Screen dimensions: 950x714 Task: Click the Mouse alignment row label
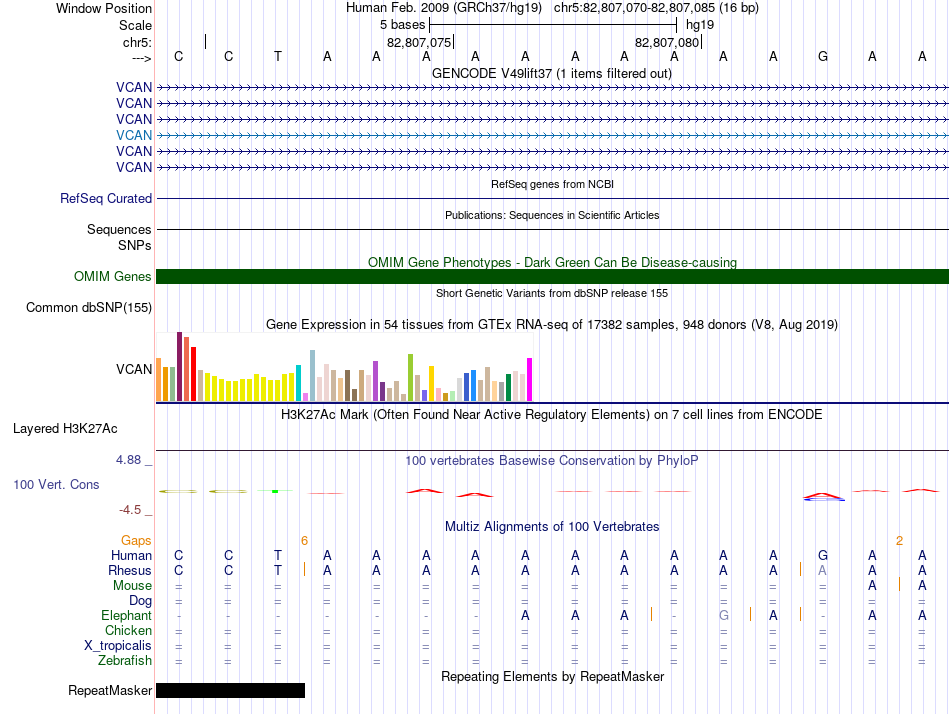point(132,586)
